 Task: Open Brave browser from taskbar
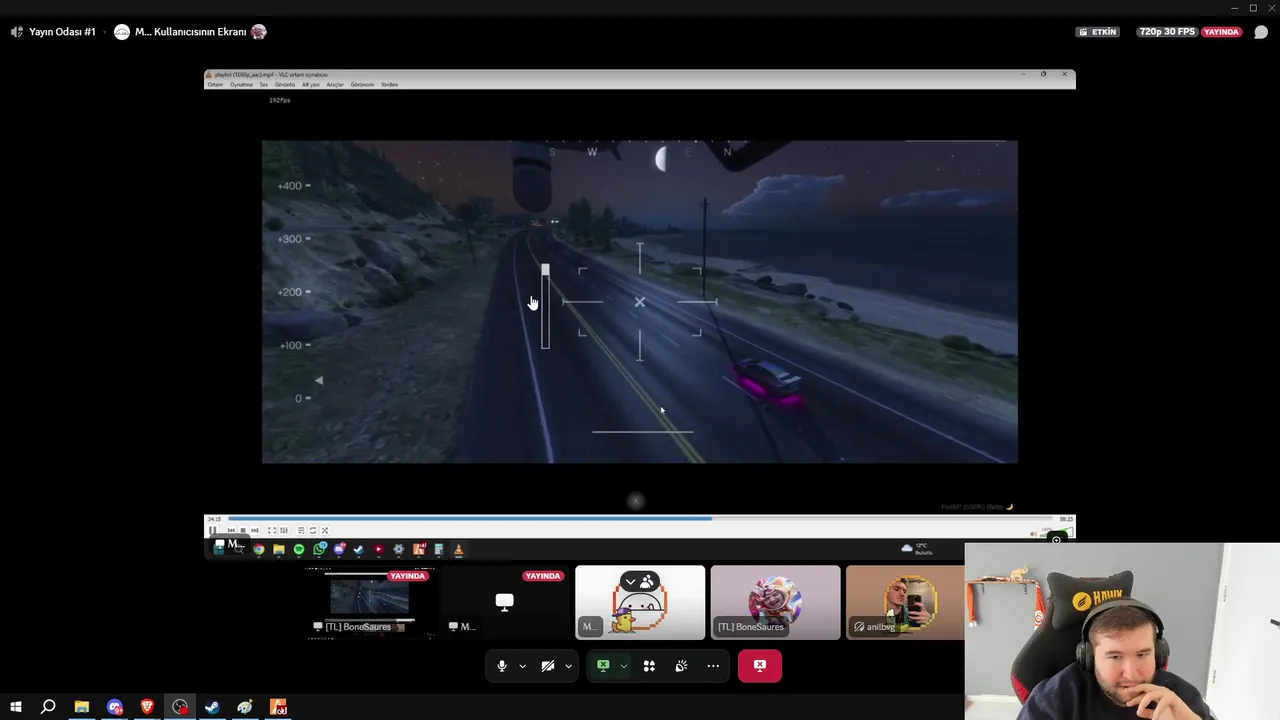point(147,707)
